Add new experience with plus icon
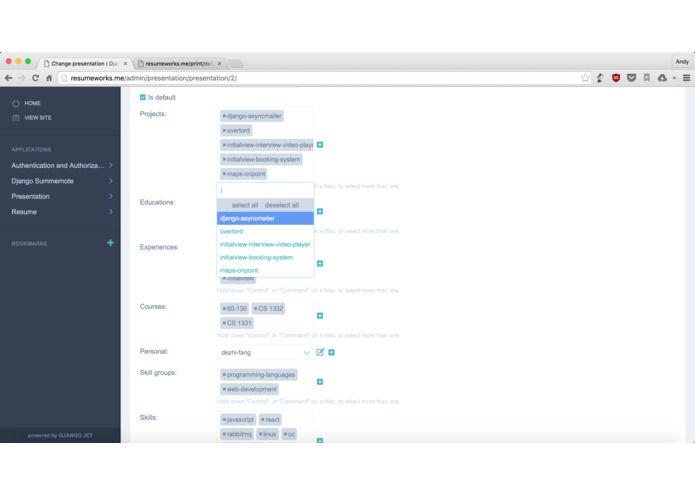 [x=320, y=264]
